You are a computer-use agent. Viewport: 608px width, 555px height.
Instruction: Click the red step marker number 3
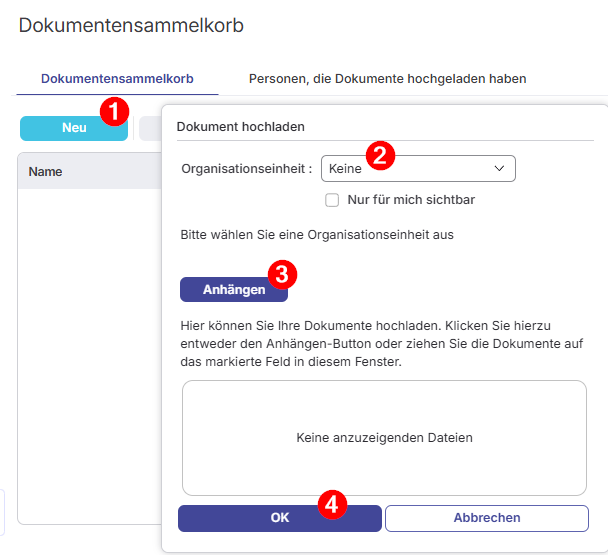point(284,273)
